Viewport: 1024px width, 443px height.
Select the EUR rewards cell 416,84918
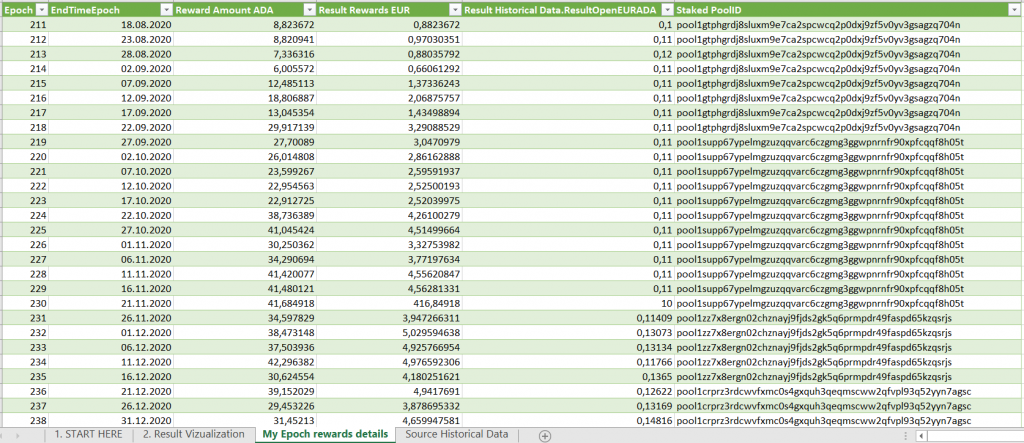coord(389,303)
